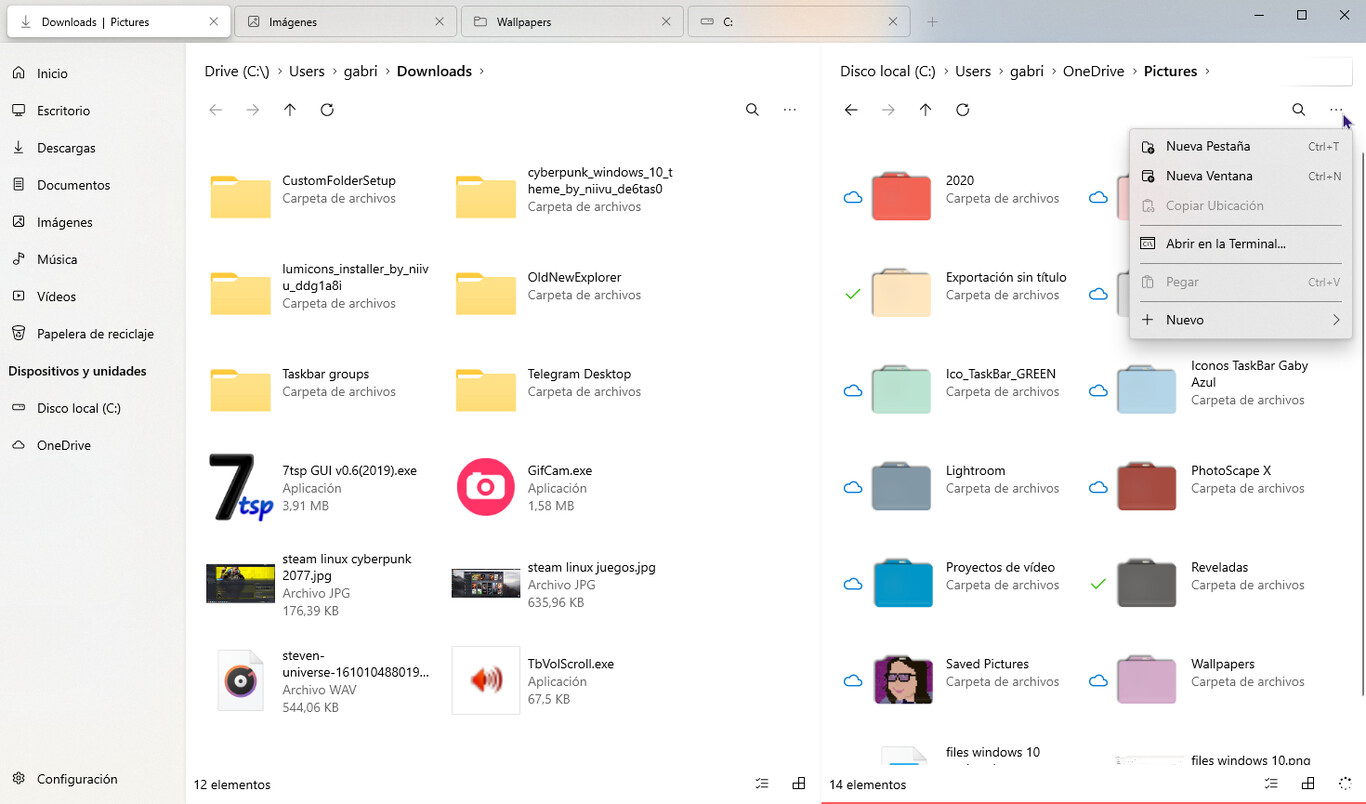Click the back arrow in the left pane
The height and width of the screenshot is (804, 1366).
pyautogui.click(x=216, y=110)
